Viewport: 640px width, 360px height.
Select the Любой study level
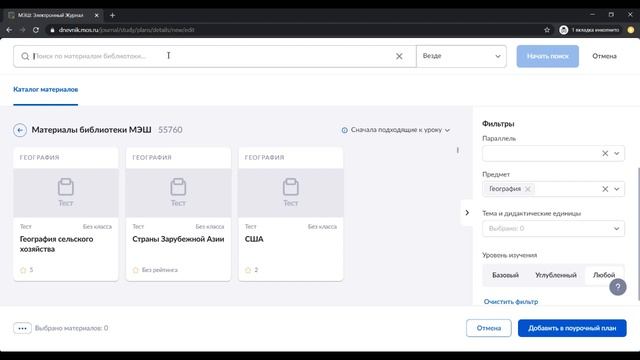pos(604,275)
